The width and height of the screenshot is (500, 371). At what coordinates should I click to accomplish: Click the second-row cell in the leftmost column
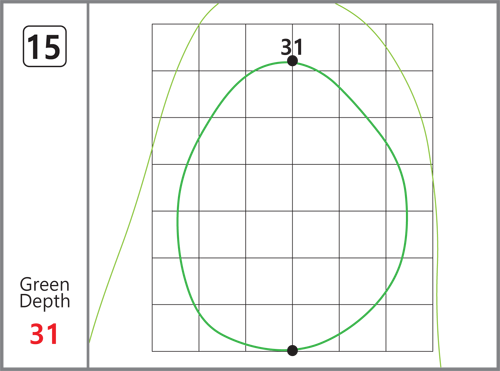176,94
